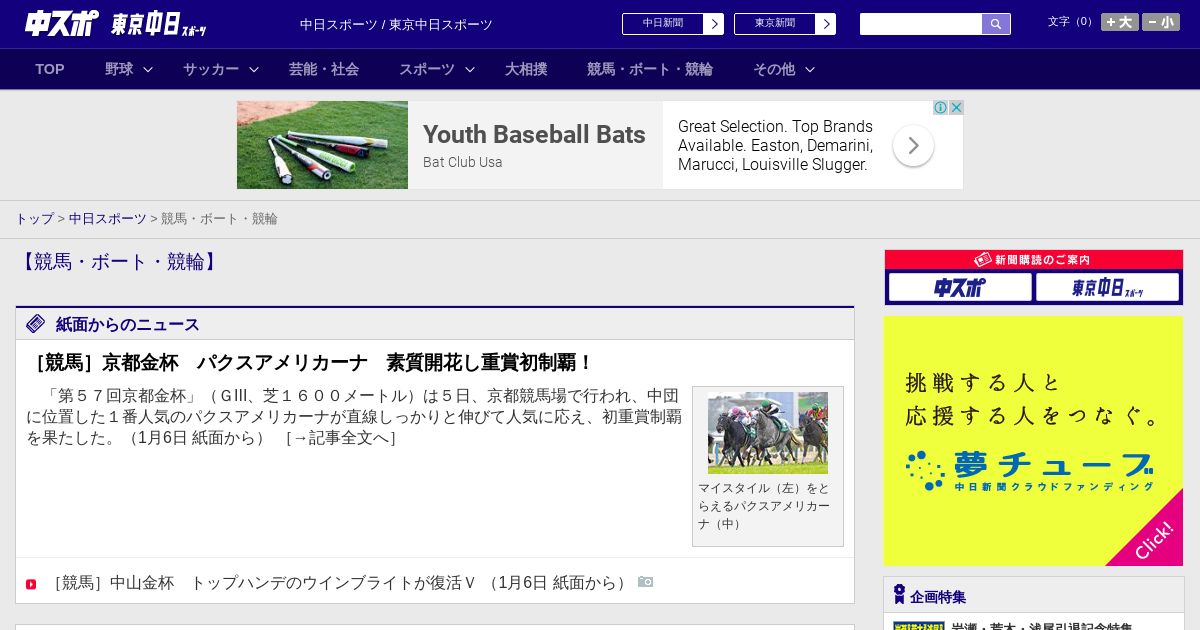Decrease font size with −小 button
The width and height of the screenshot is (1200, 630).
[x=1161, y=22]
